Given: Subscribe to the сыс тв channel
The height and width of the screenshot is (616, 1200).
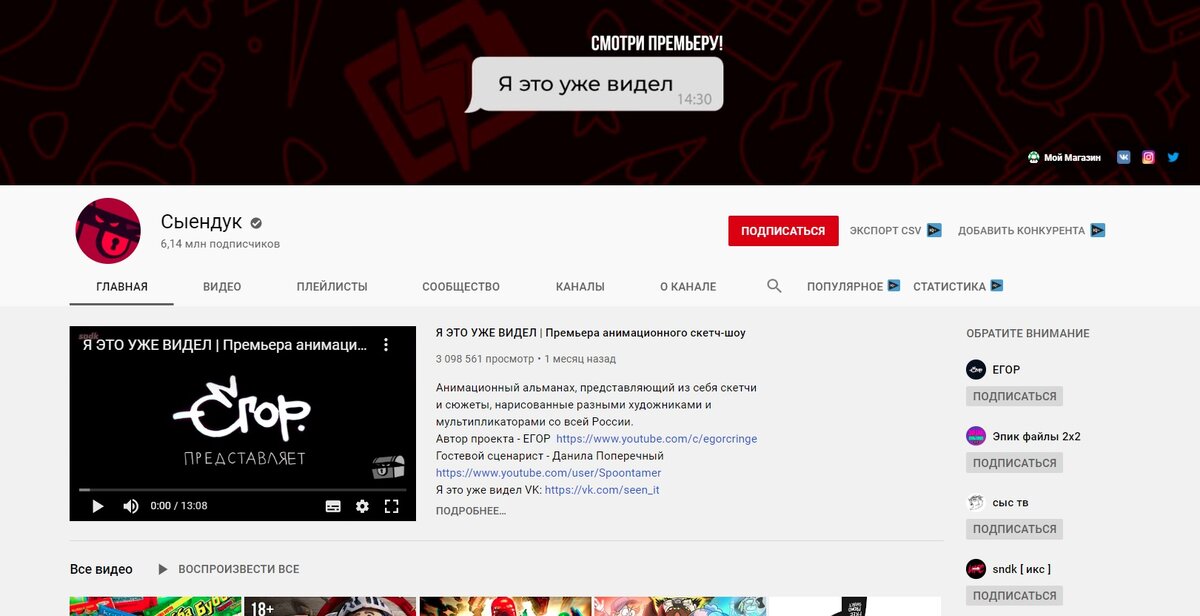Looking at the screenshot, I should click(1014, 529).
